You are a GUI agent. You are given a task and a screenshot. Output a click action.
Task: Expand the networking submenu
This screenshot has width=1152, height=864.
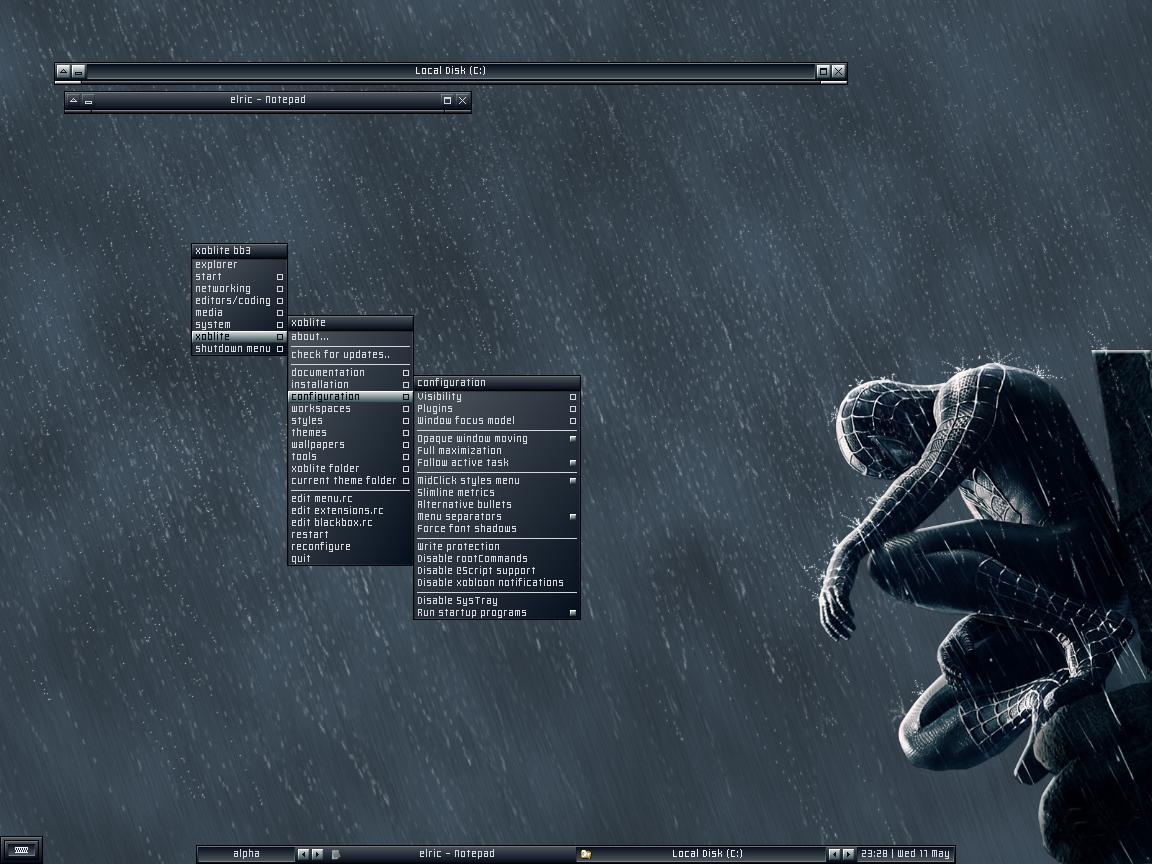click(240, 289)
